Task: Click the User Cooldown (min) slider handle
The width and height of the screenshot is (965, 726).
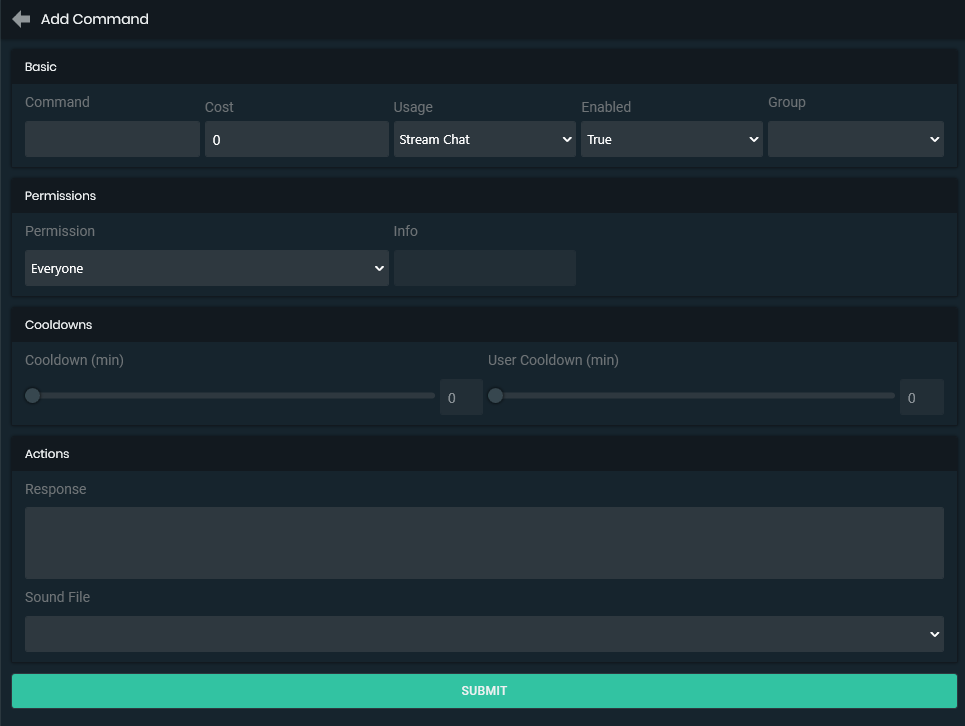Action: point(496,396)
